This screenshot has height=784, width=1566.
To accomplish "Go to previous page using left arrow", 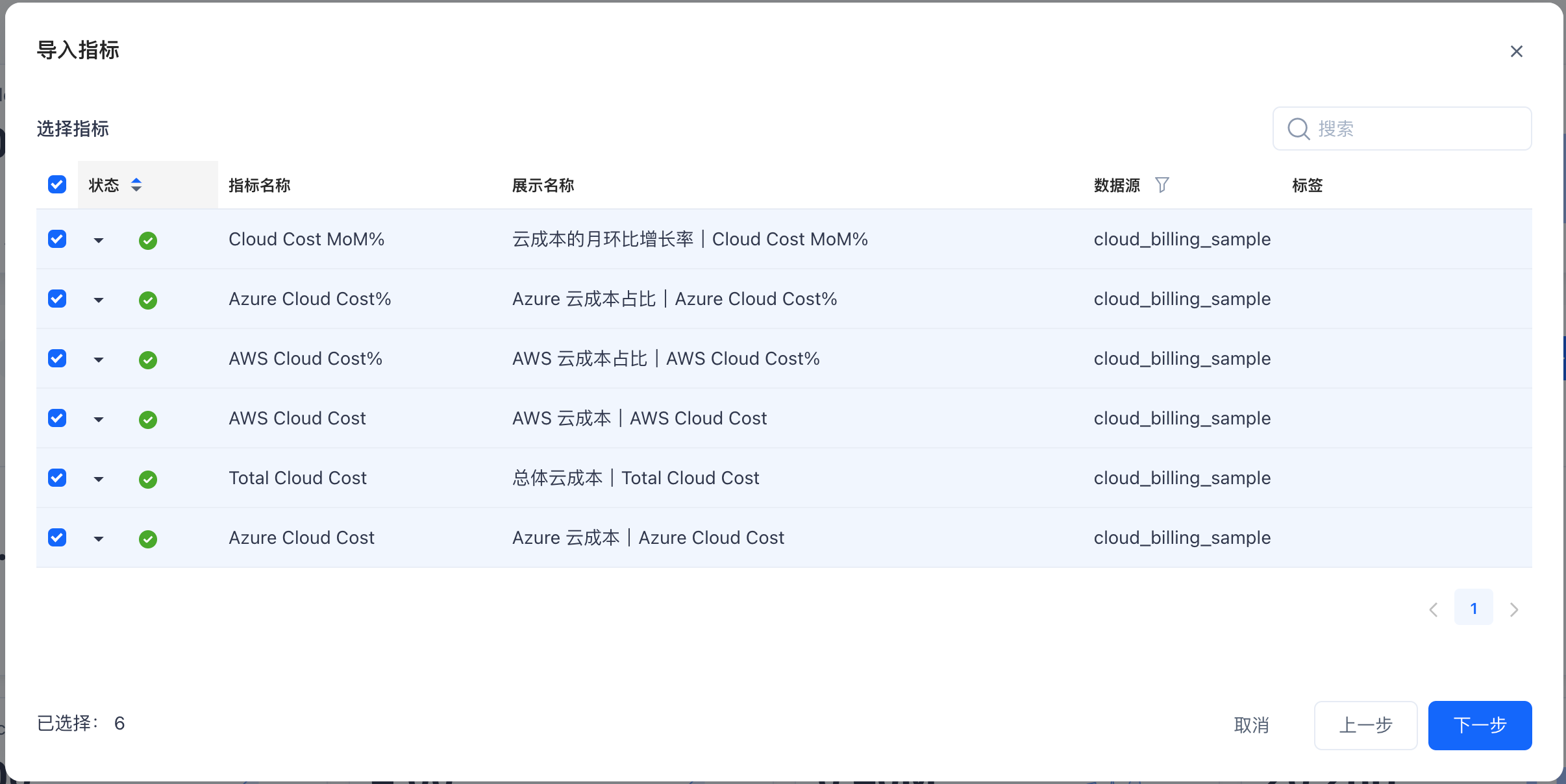I will 1434,609.
